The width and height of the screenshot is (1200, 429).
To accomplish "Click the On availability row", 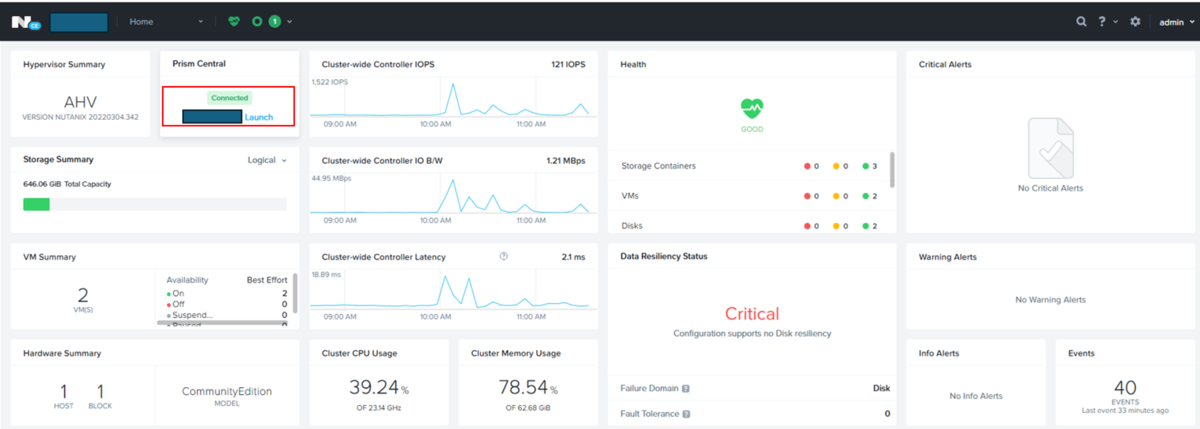I will coord(227,293).
